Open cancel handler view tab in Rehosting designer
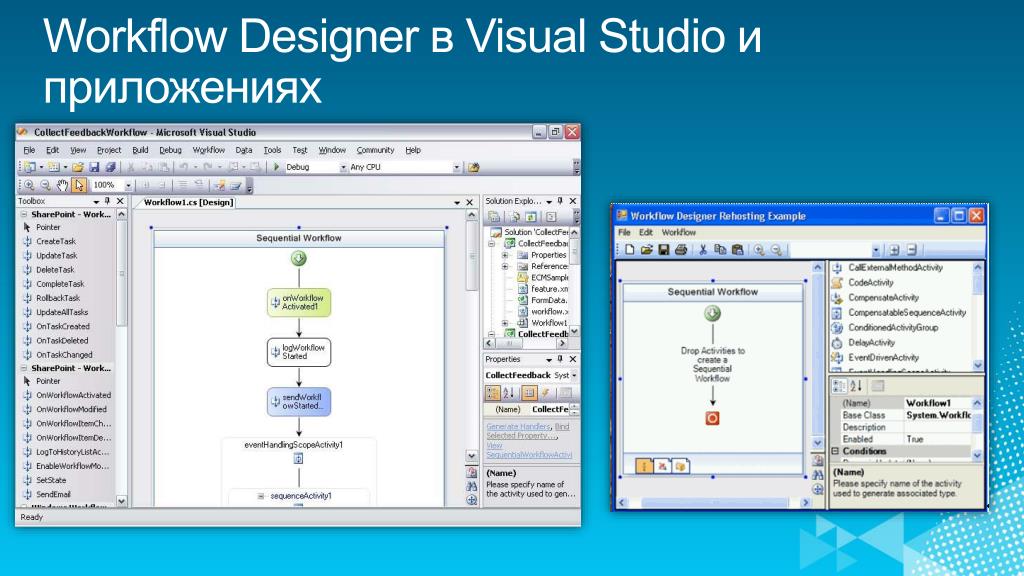Viewport: 1024px width, 576px height. point(662,466)
